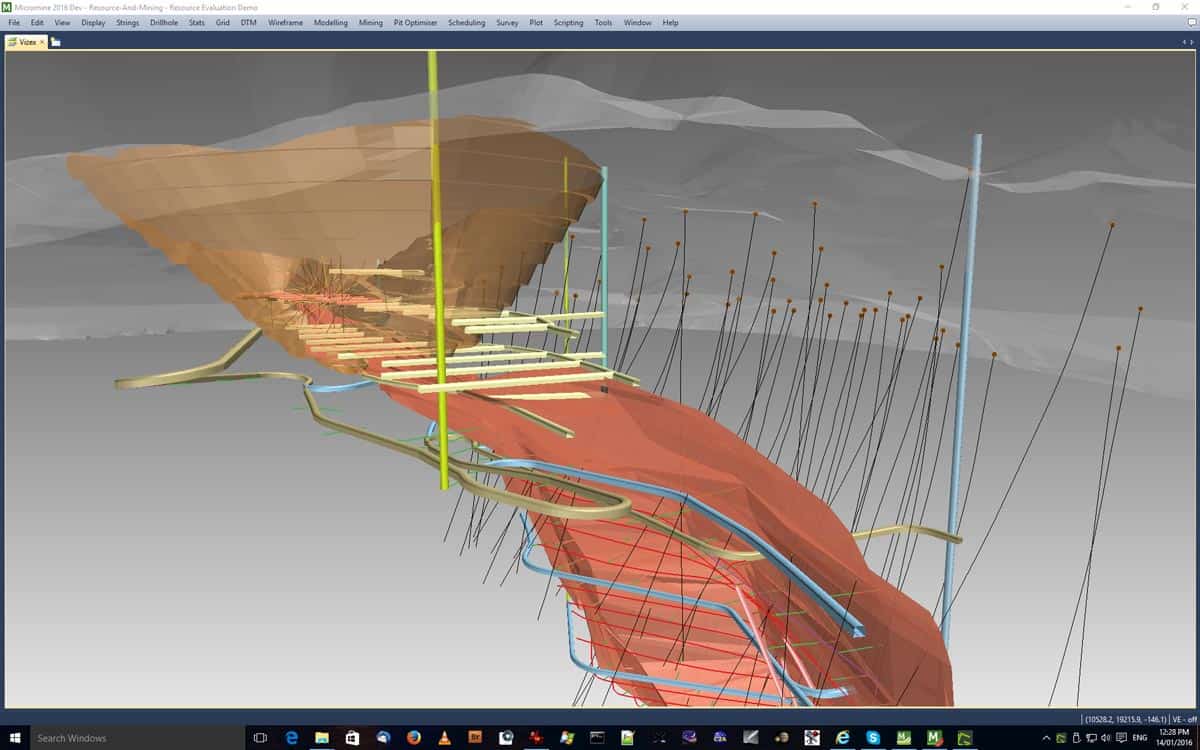The width and height of the screenshot is (1200, 750).
Task: Open Firefox from the taskbar
Action: [x=412, y=738]
